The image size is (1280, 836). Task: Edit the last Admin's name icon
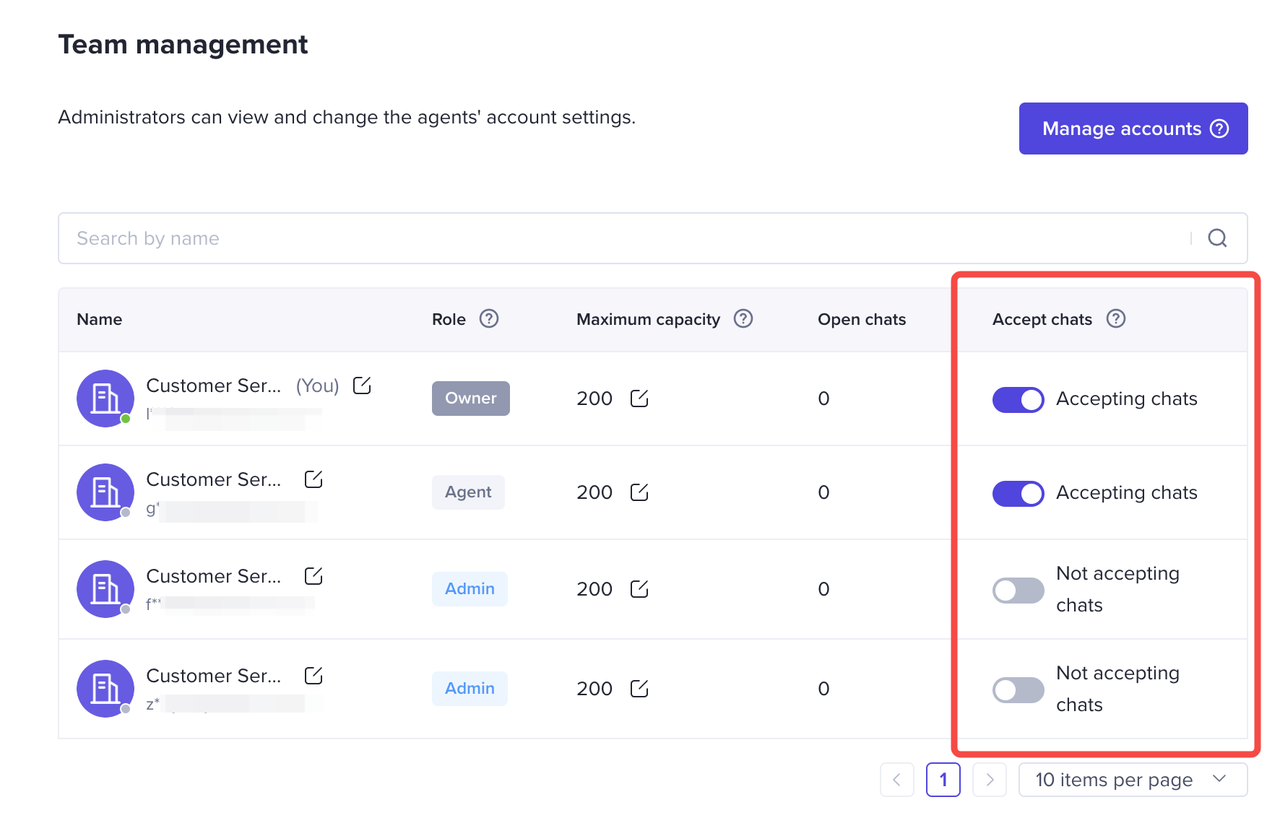(313, 676)
